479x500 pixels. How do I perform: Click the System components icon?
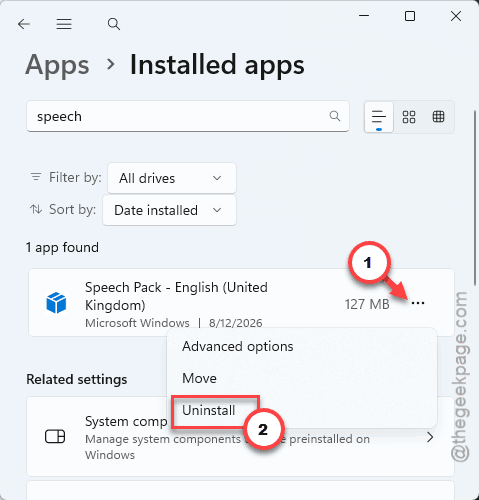(55, 436)
